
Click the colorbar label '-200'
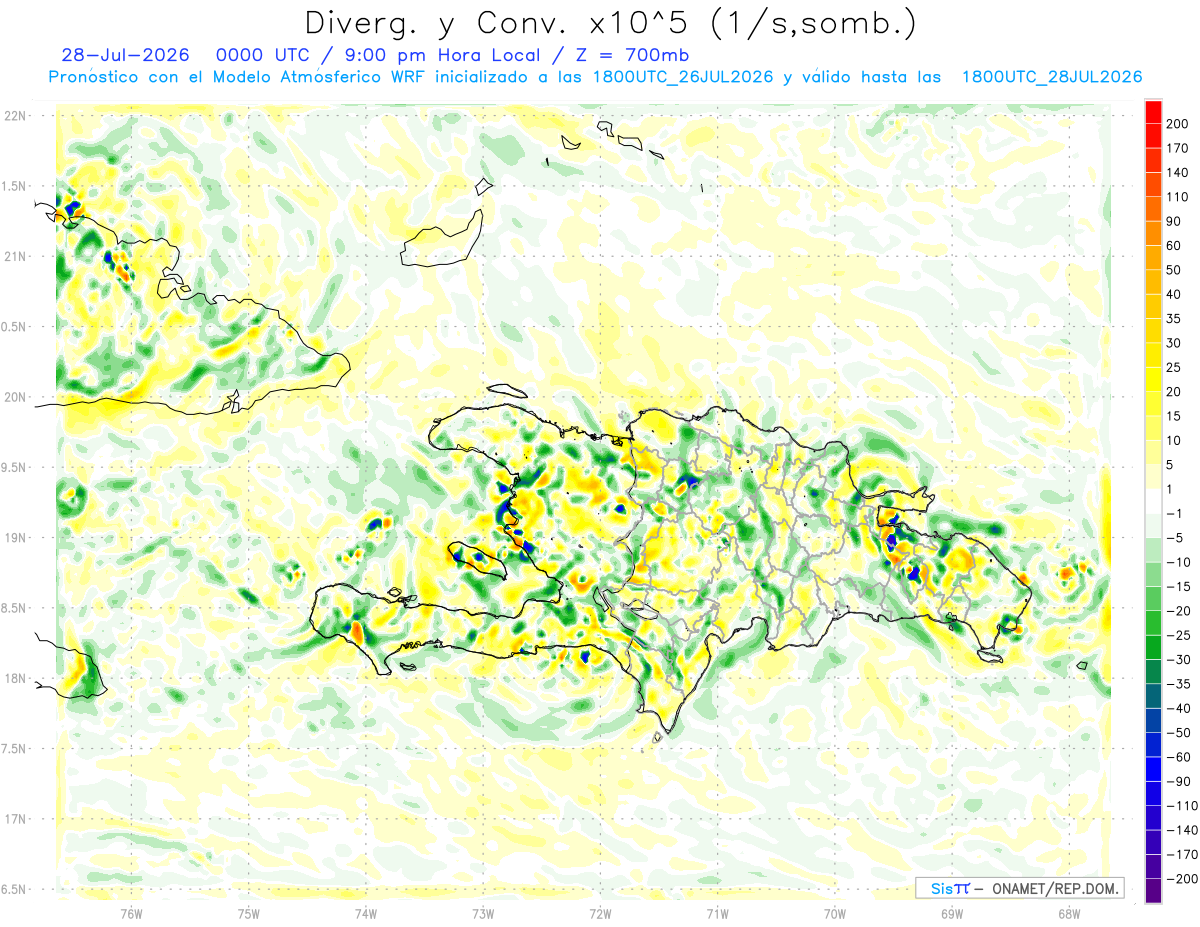tap(1182, 879)
